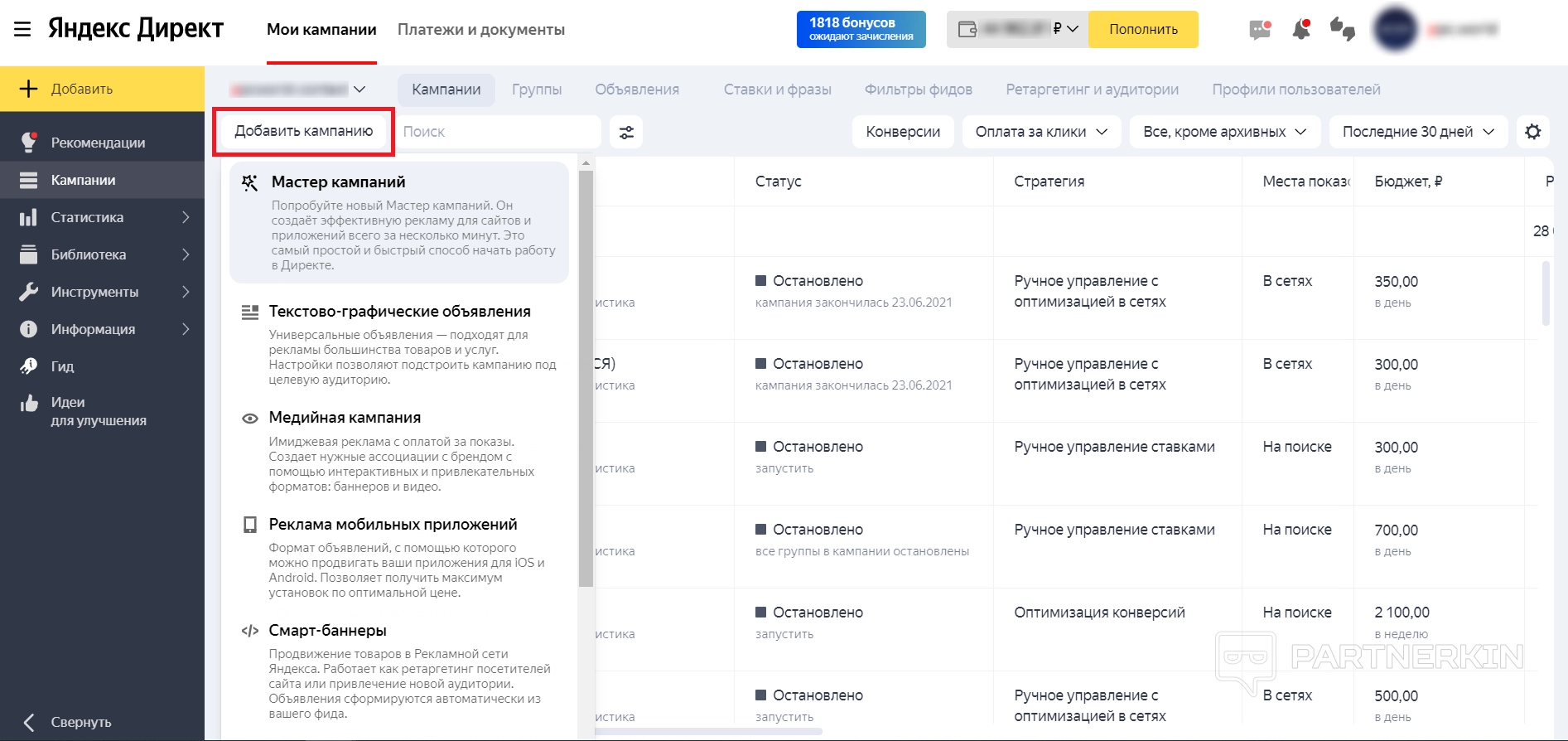Click the 700,00 budget value
This screenshot has width=1568, height=741.
pyautogui.click(x=1397, y=530)
